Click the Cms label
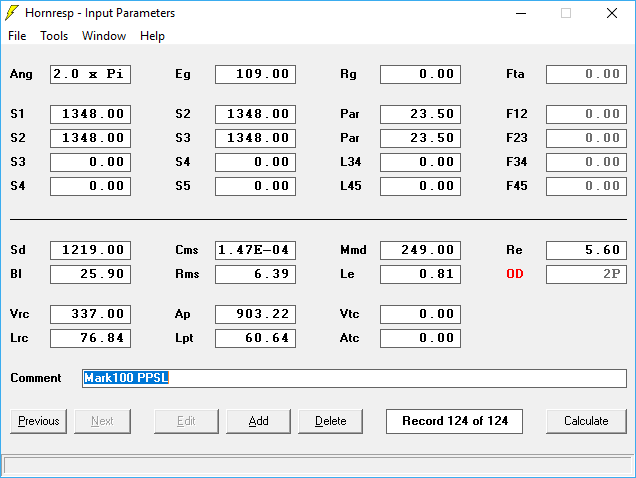 pyautogui.click(x=187, y=250)
